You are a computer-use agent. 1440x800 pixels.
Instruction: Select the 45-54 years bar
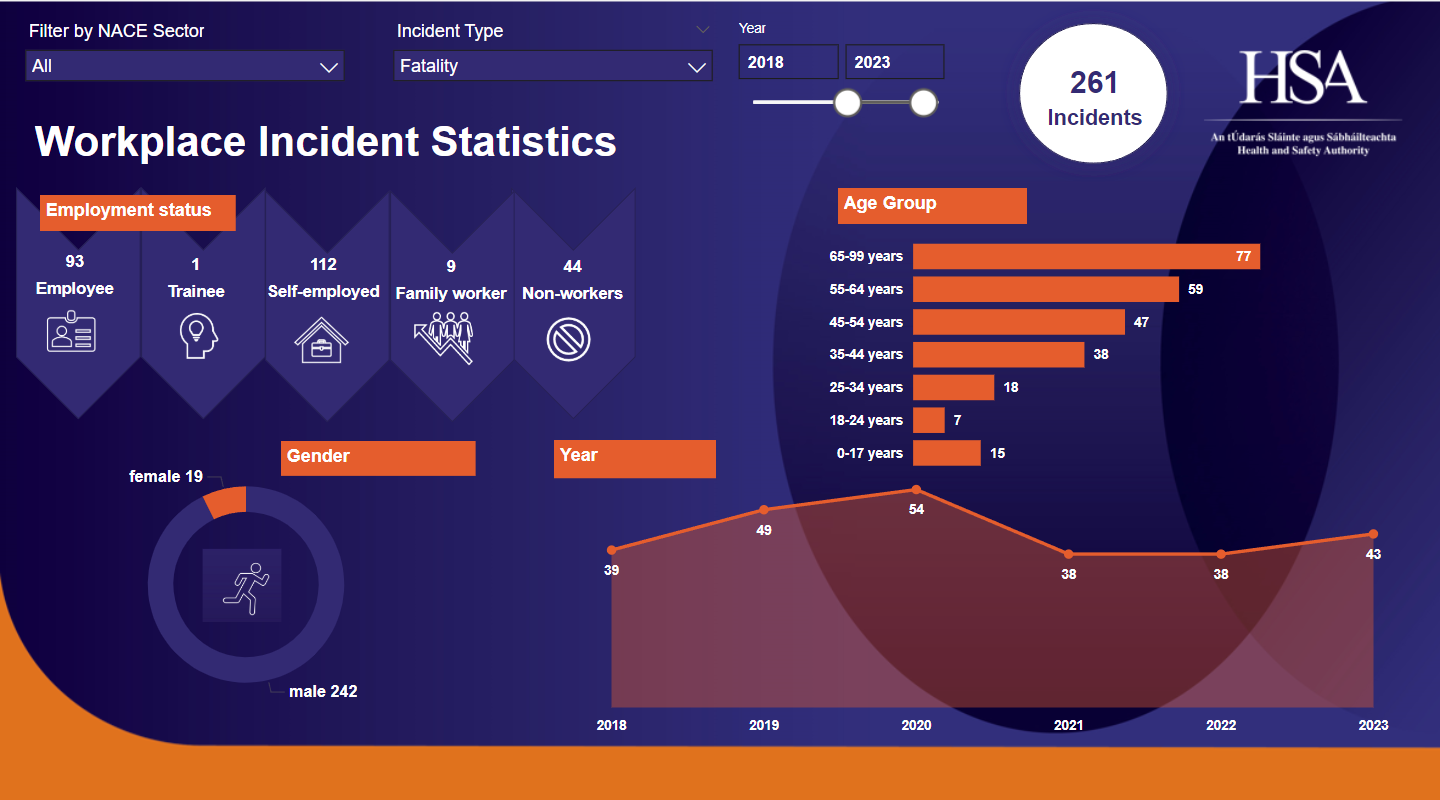1019,322
